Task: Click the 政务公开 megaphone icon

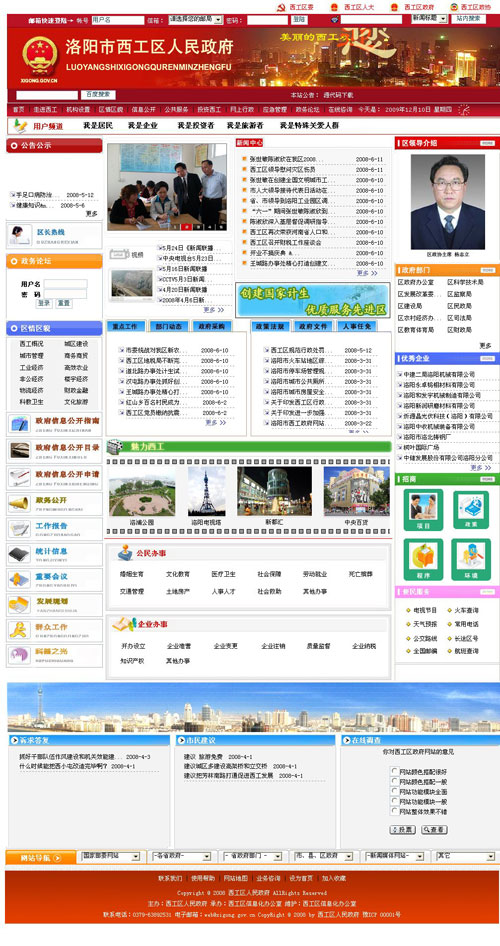Action: pos(19,503)
